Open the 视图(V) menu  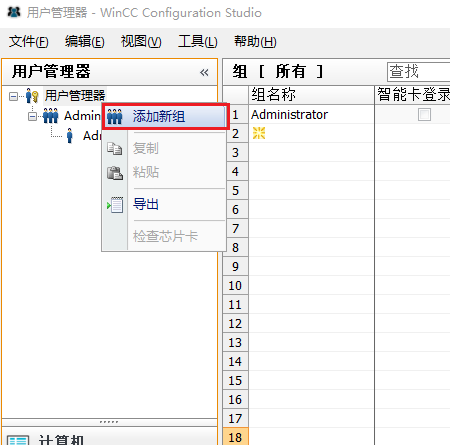141,42
